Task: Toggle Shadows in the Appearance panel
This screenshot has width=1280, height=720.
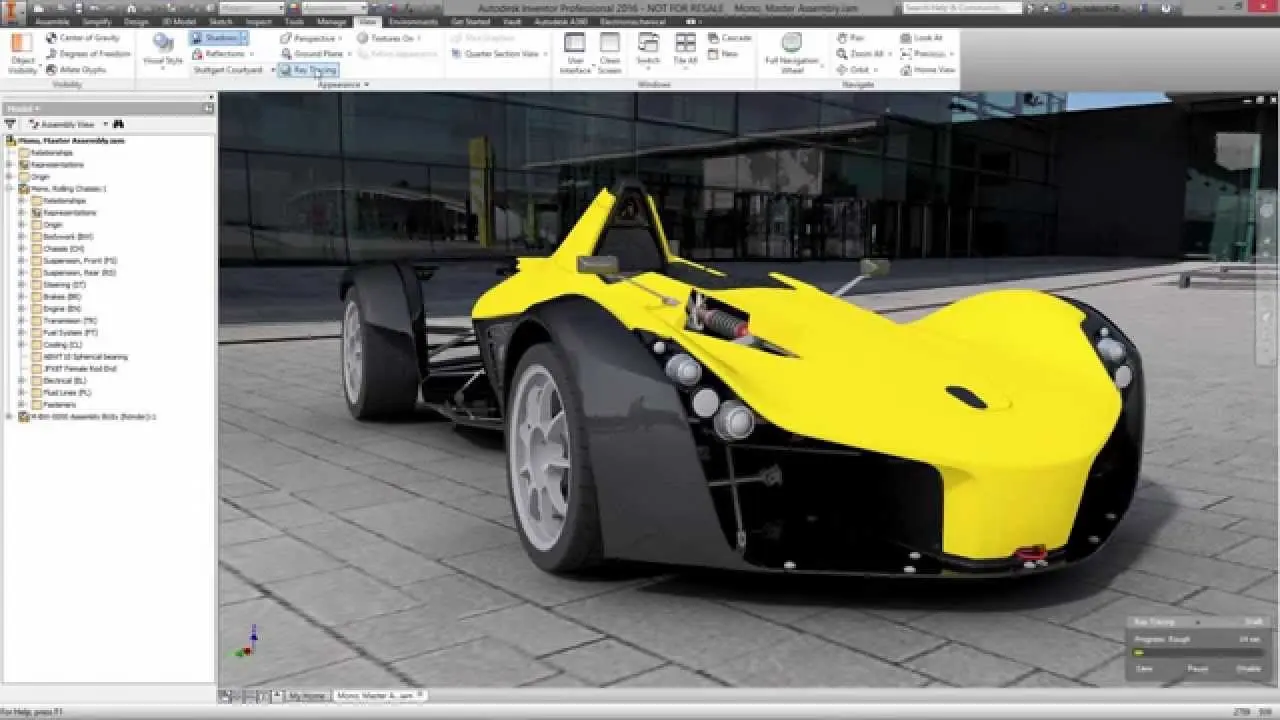Action: (x=215, y=37)
